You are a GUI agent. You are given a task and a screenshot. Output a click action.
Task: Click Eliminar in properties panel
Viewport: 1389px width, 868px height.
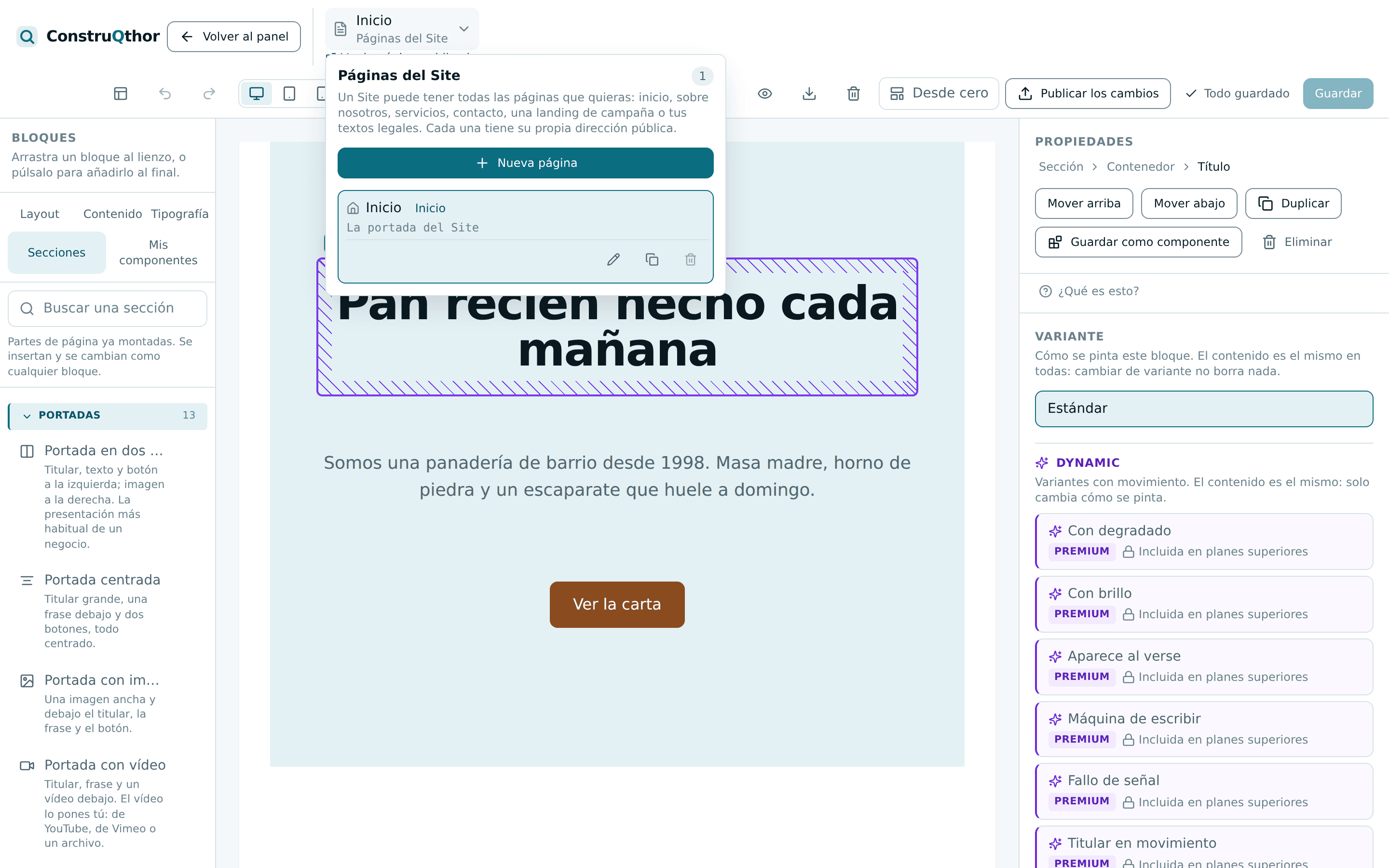point(1297,242)
